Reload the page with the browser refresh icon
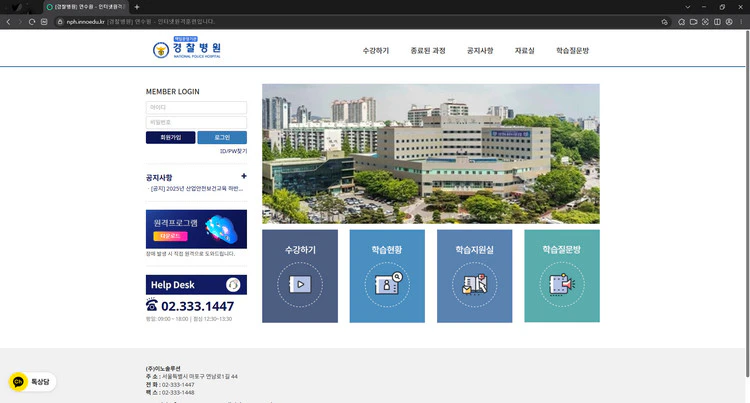 [32, 21]
